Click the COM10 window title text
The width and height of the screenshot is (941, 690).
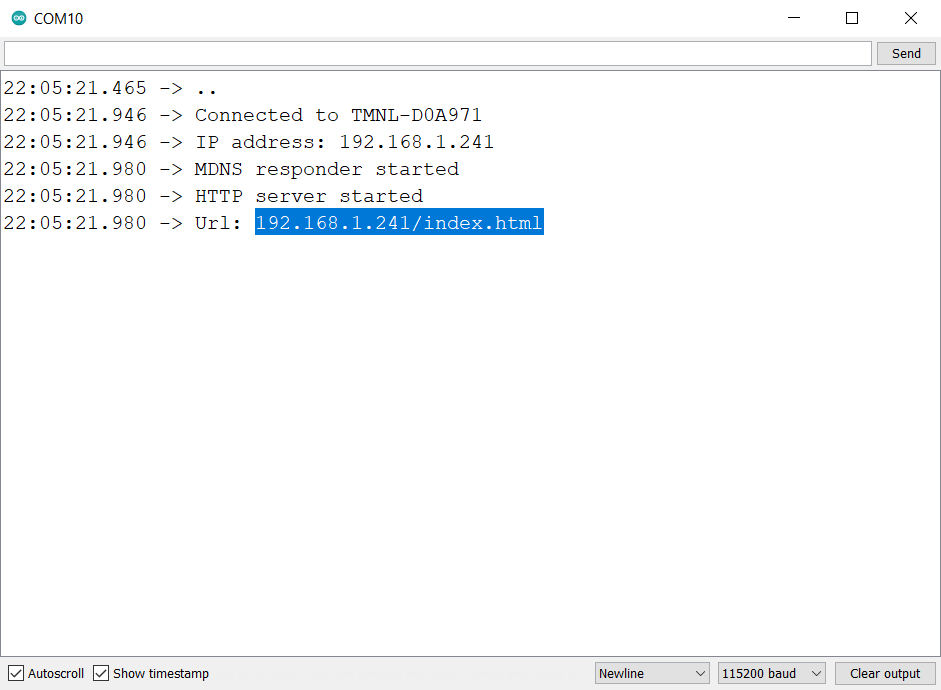click(58, 19)
